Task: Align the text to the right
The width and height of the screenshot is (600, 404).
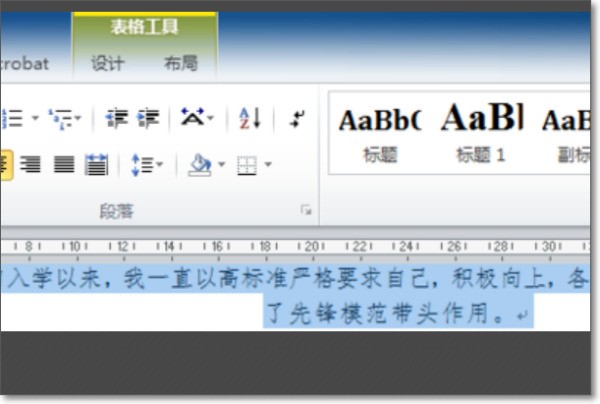Action: click(x=31, y=165)
